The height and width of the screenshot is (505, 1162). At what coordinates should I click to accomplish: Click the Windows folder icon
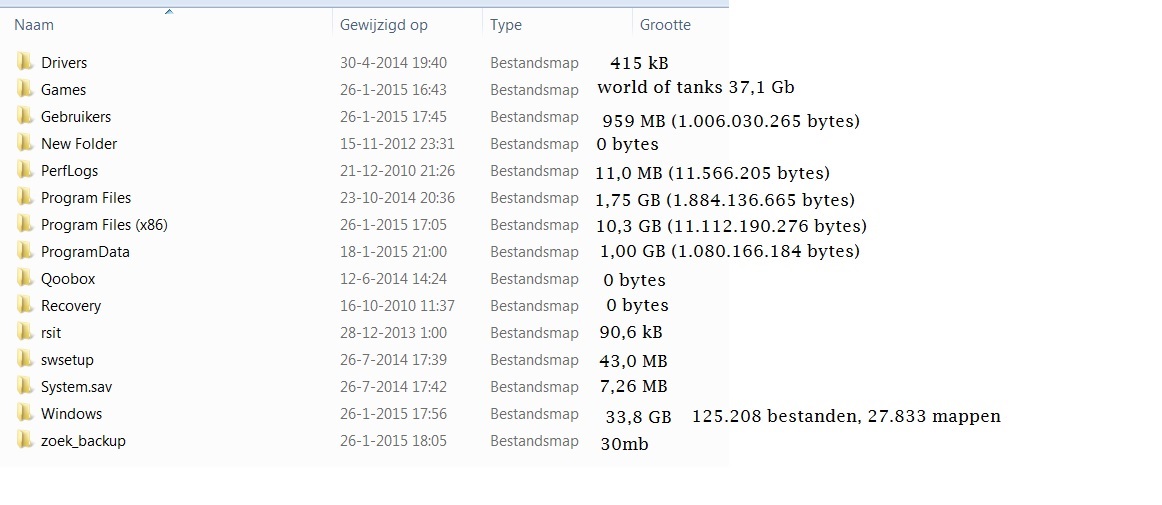[x=24, y=413]
